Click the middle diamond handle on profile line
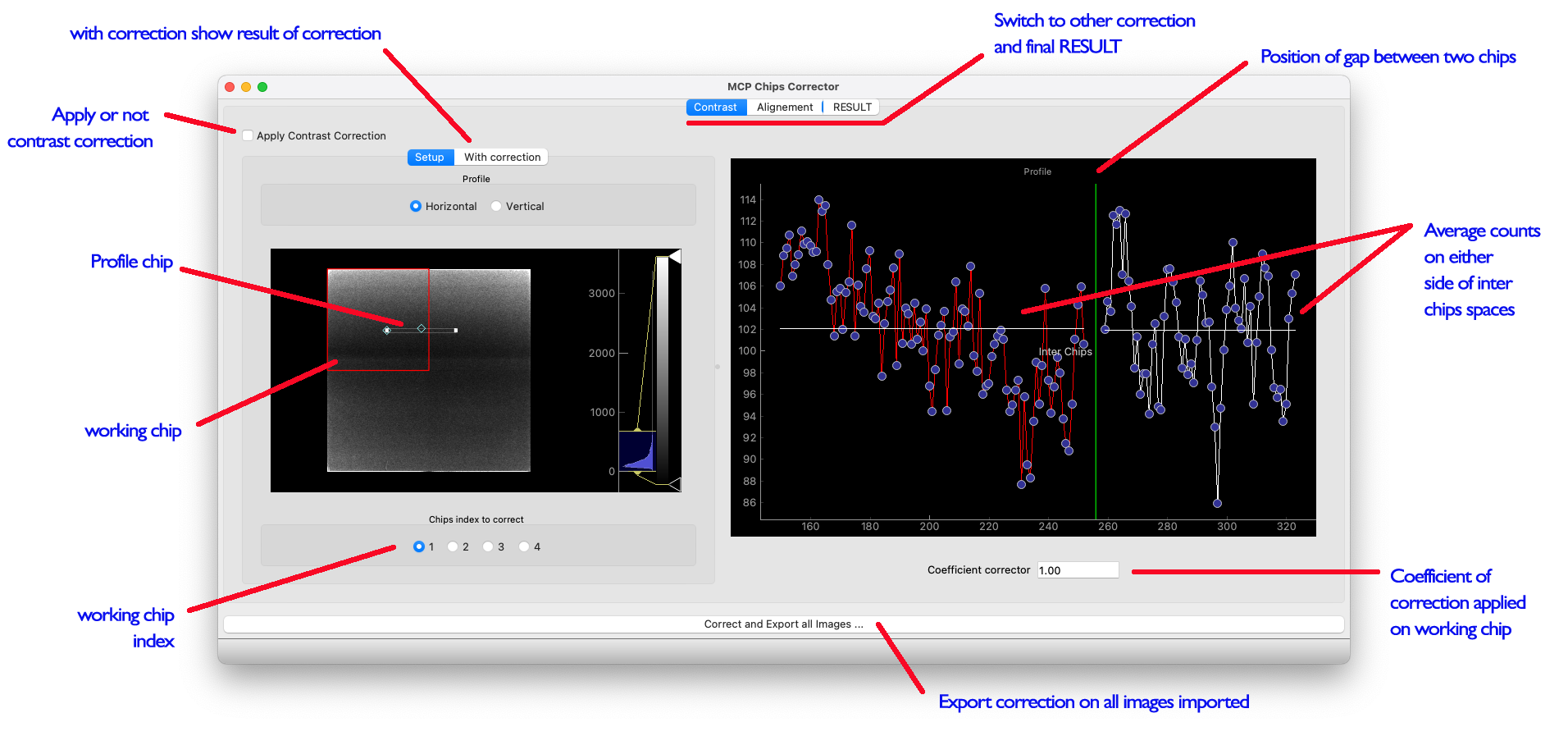1568x736 pixels. click(x=422, y=329)
